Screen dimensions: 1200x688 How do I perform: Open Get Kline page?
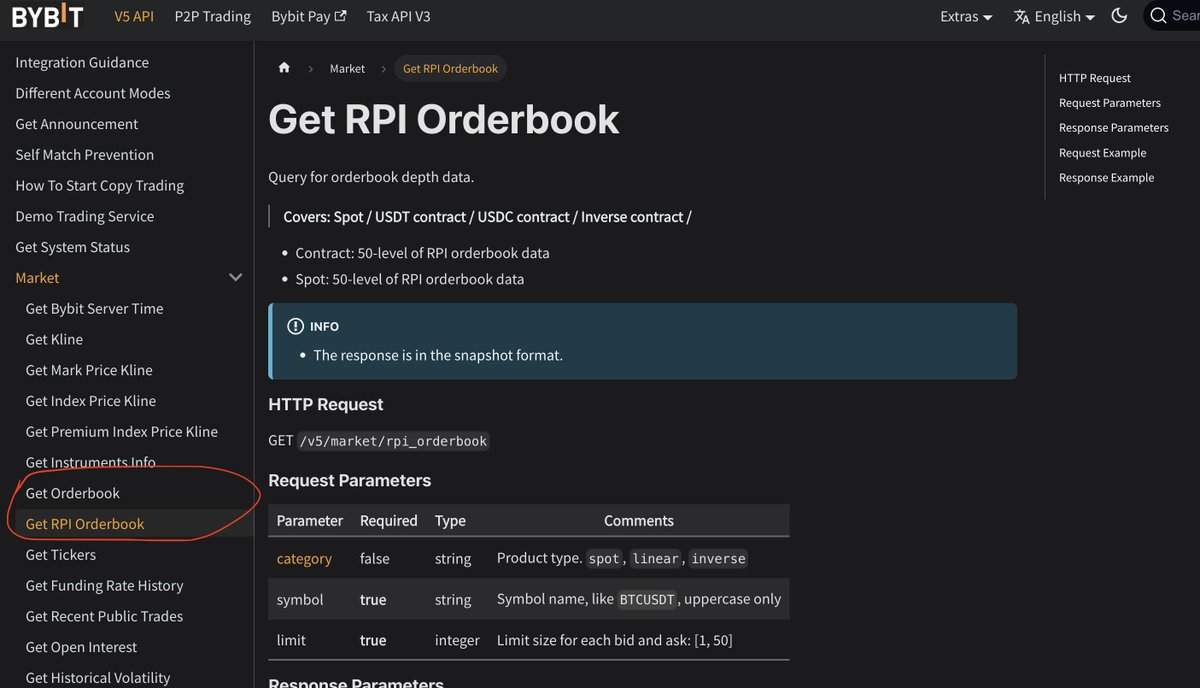point(54,339)
